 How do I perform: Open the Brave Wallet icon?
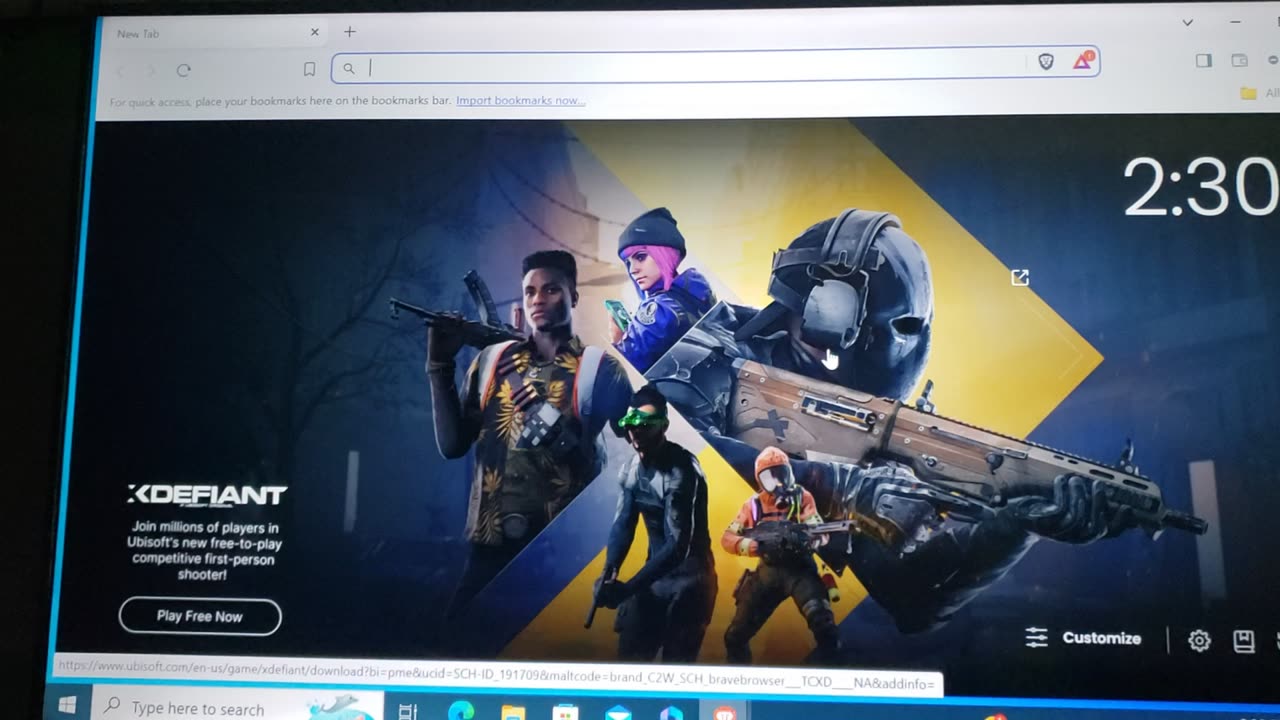(x=1239, y=60)
